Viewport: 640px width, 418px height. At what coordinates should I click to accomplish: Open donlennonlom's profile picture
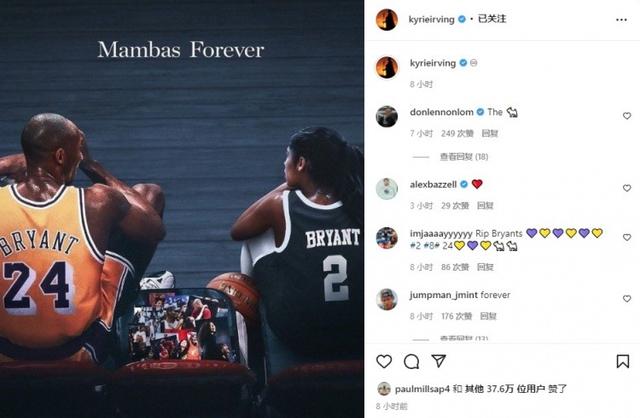[x=387, y=116]
